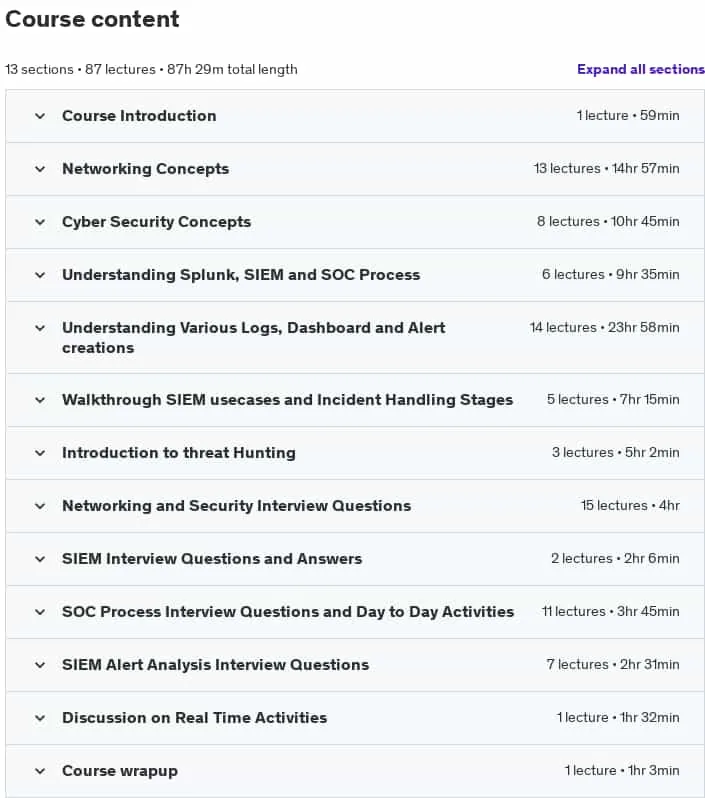Click chevron next to Networking Concepts
705x798 pixels.
click(40, 169)
